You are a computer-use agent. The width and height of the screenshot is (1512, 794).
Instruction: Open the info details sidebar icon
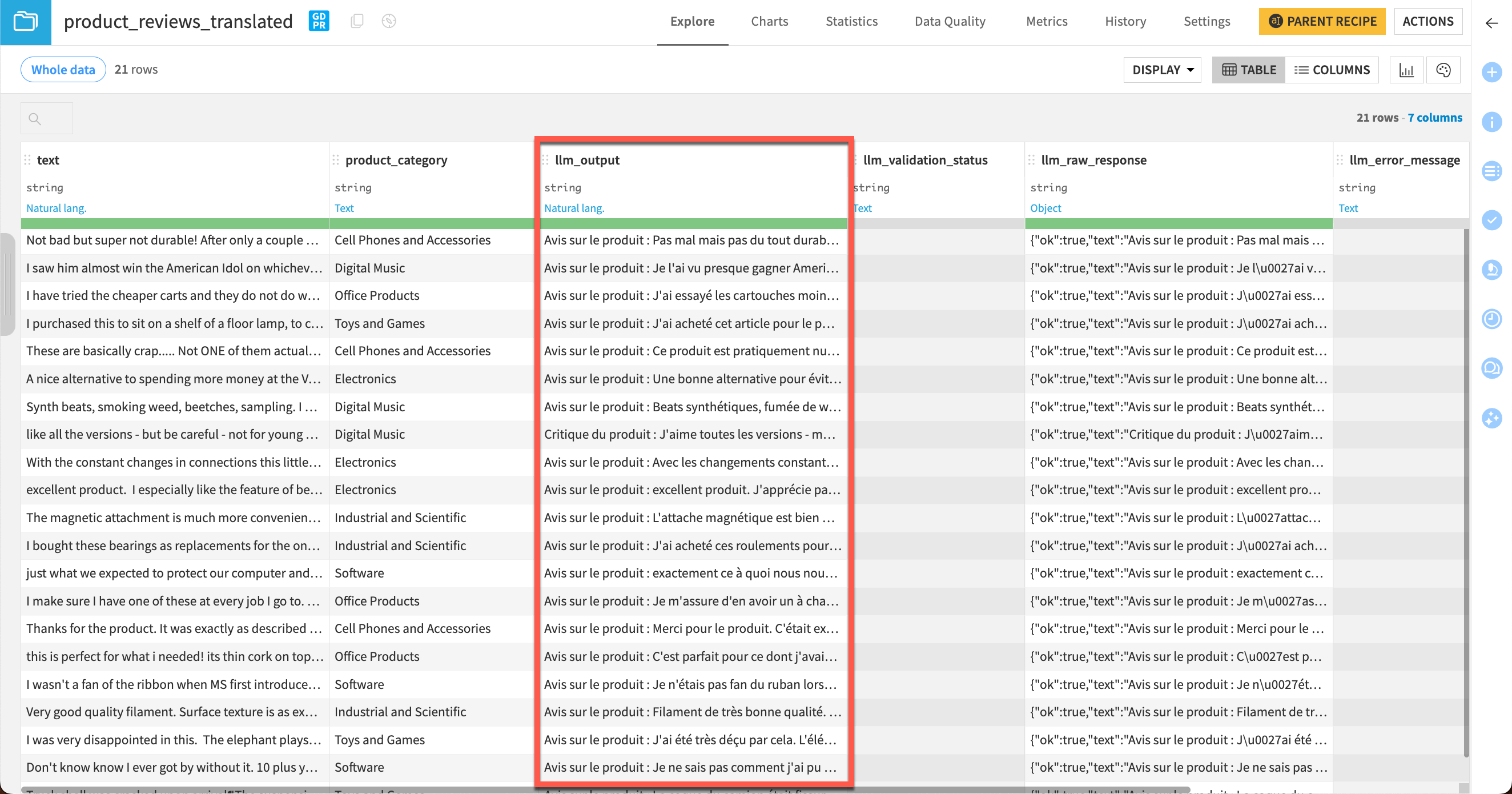[x=1491, y=122]
